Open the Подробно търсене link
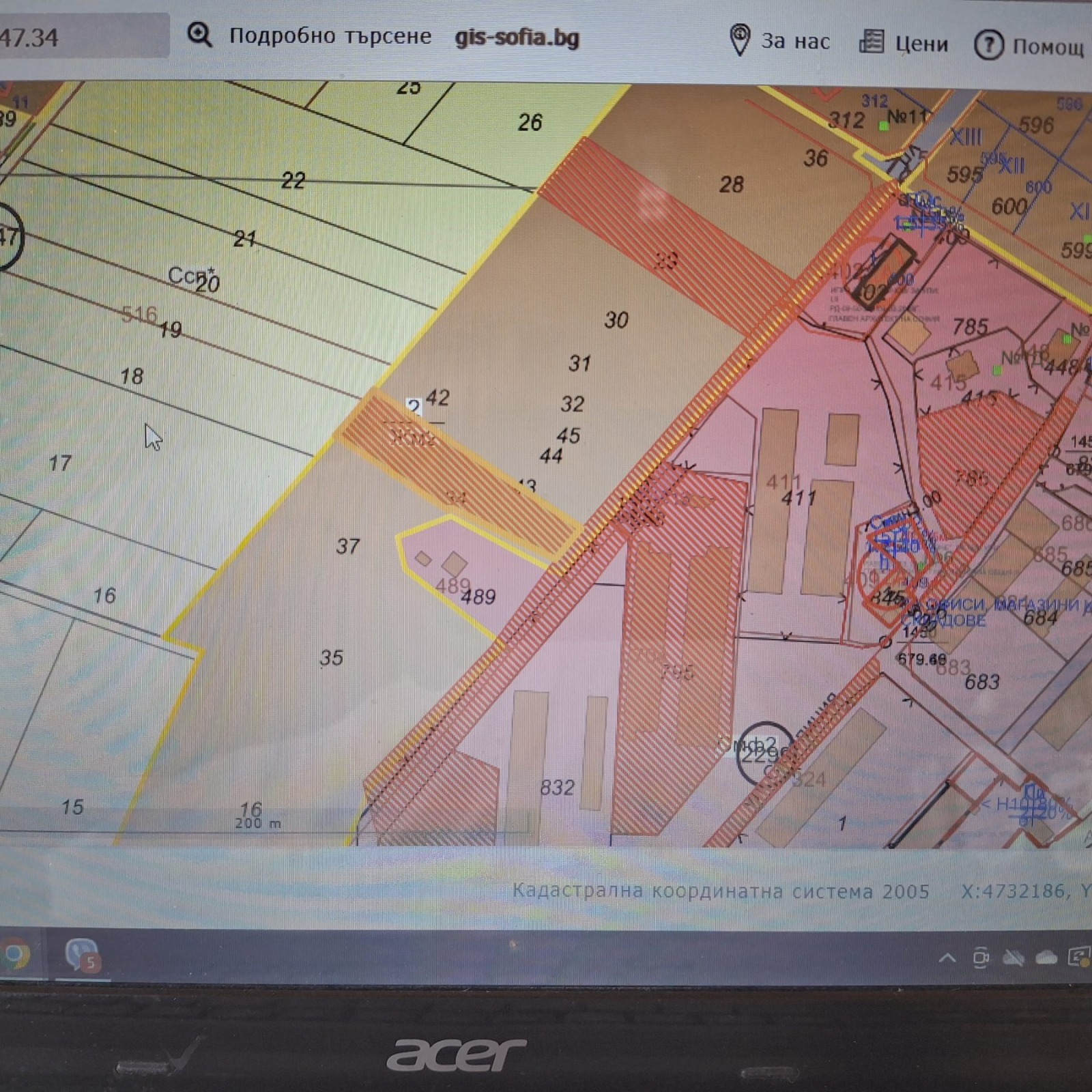 tap(330, 35)
